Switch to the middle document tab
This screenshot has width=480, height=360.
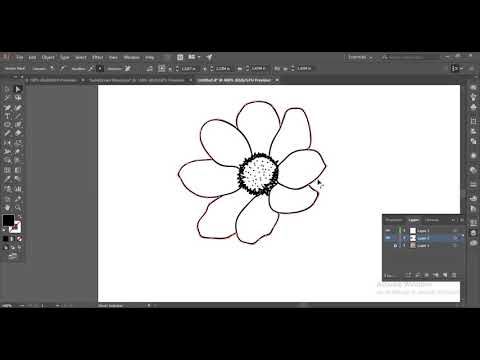136,80
